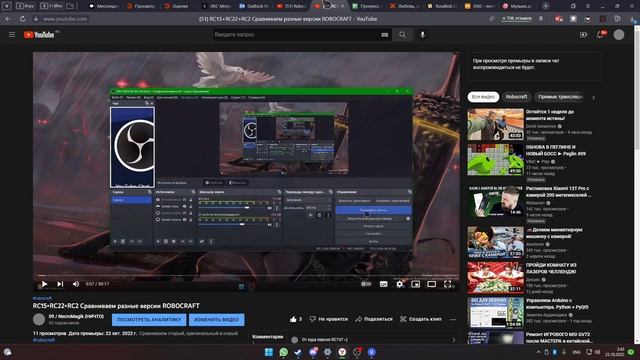Toggle the autoplay switch in player

point(366,284)
